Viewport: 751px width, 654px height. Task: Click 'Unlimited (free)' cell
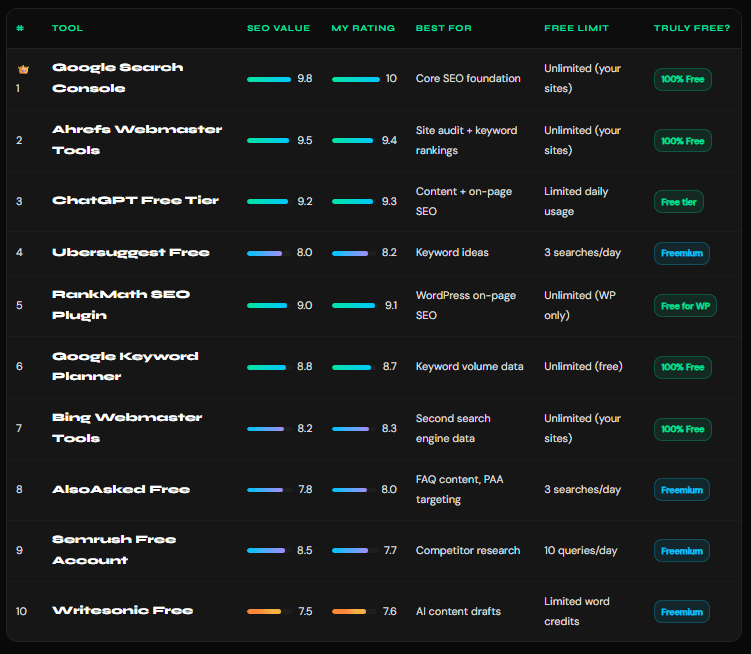583,367
